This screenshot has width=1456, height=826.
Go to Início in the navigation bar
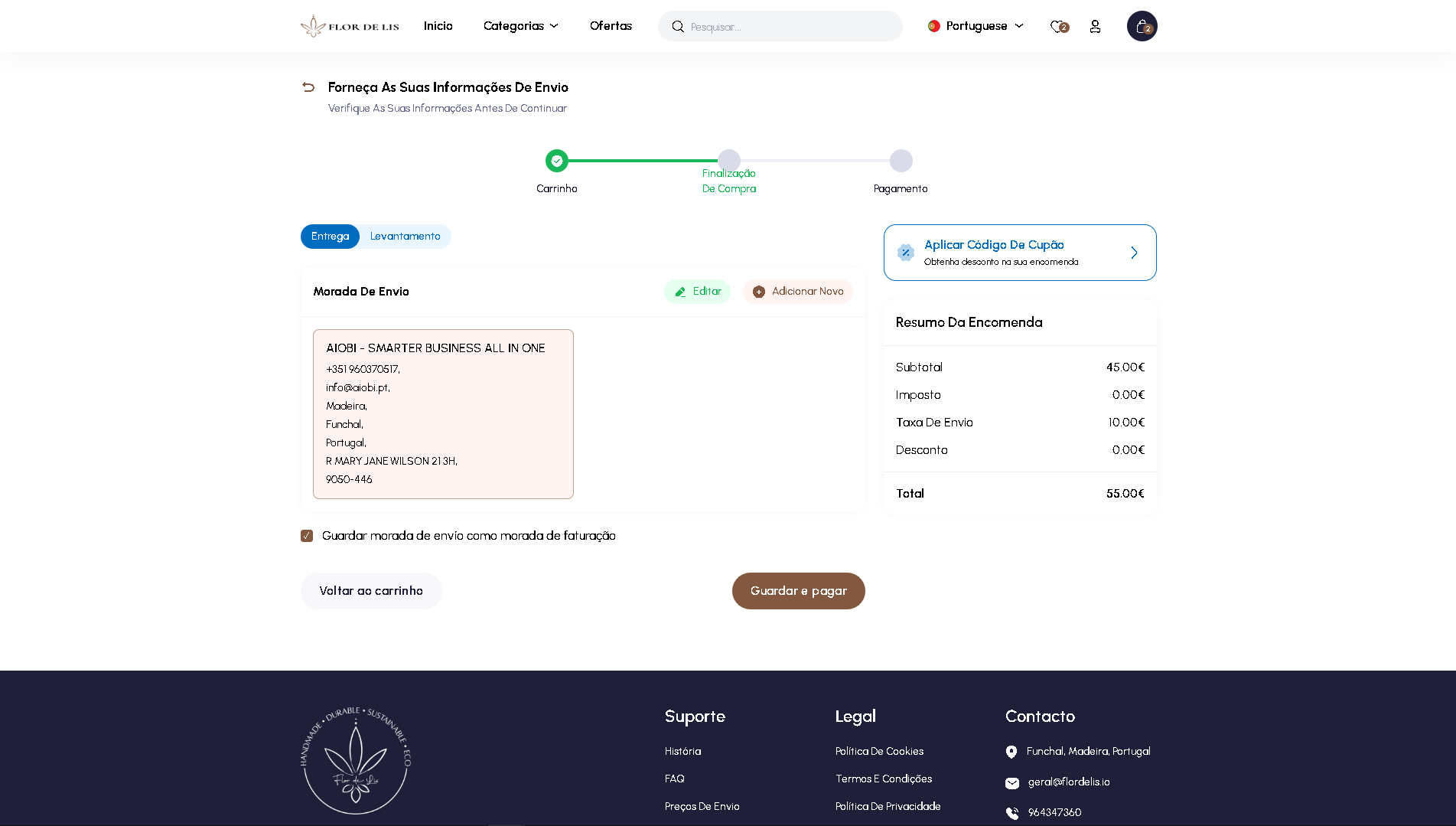438,26
